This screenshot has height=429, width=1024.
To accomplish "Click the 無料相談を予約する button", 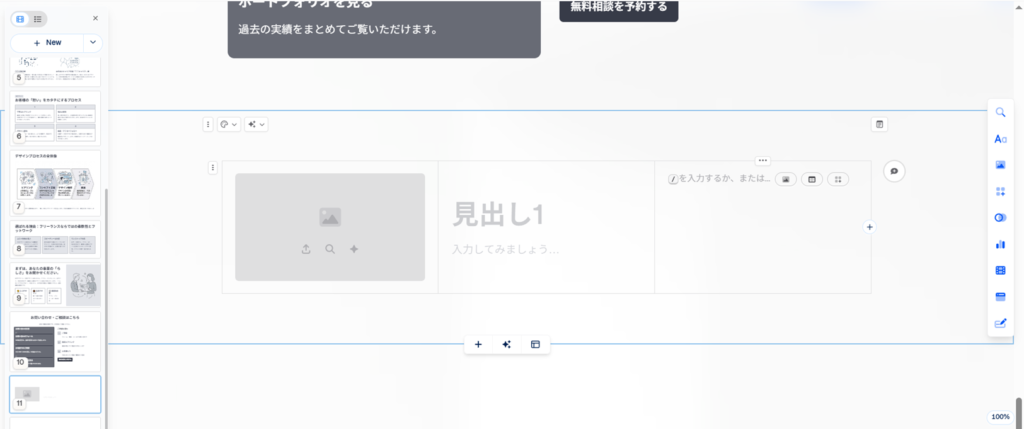I will 618,8.
